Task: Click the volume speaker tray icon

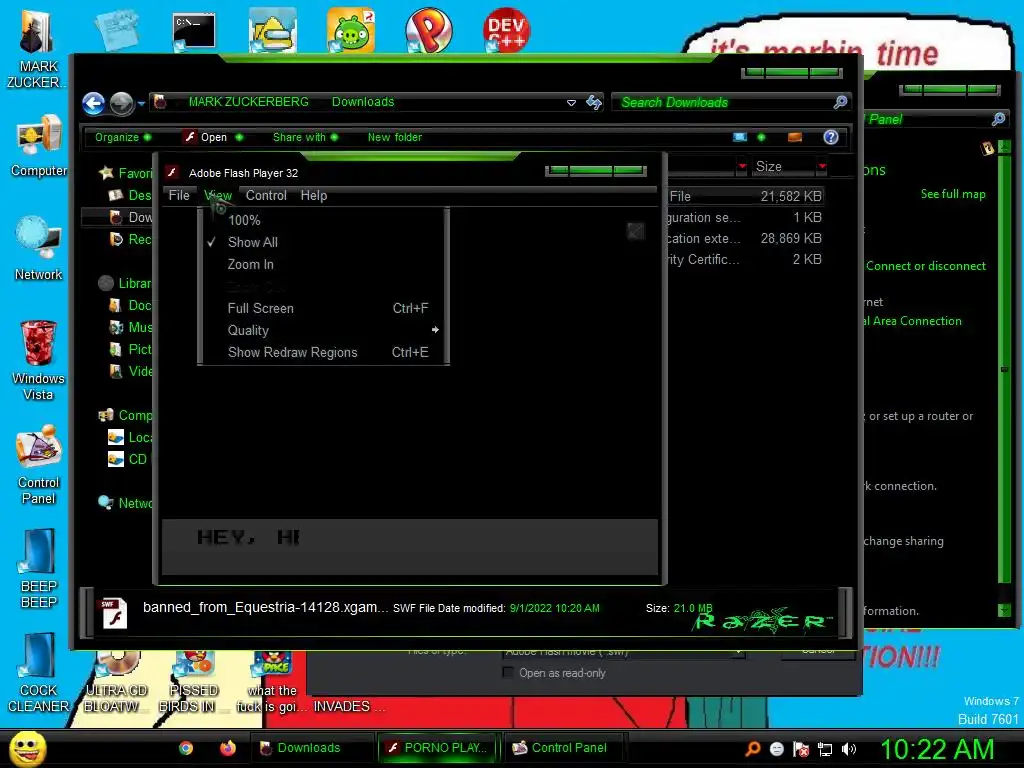Action: [849, 749]
